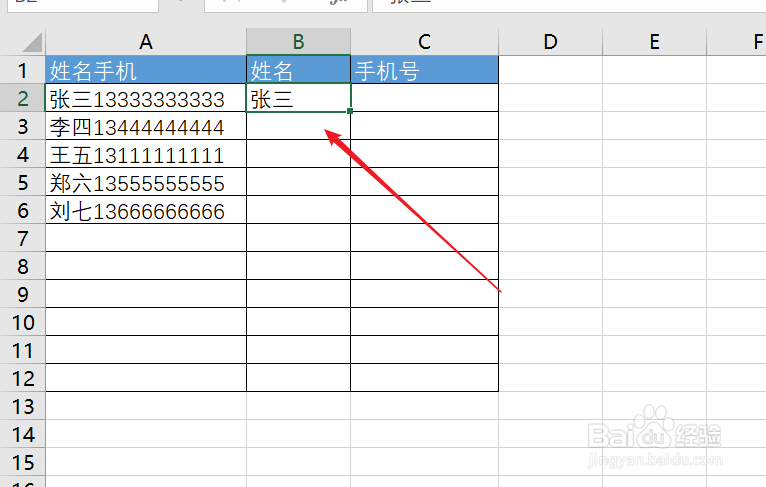The image size is (766, 487).
Task: Select empty cell C3 in 李四 row
Action: (425, 127)
